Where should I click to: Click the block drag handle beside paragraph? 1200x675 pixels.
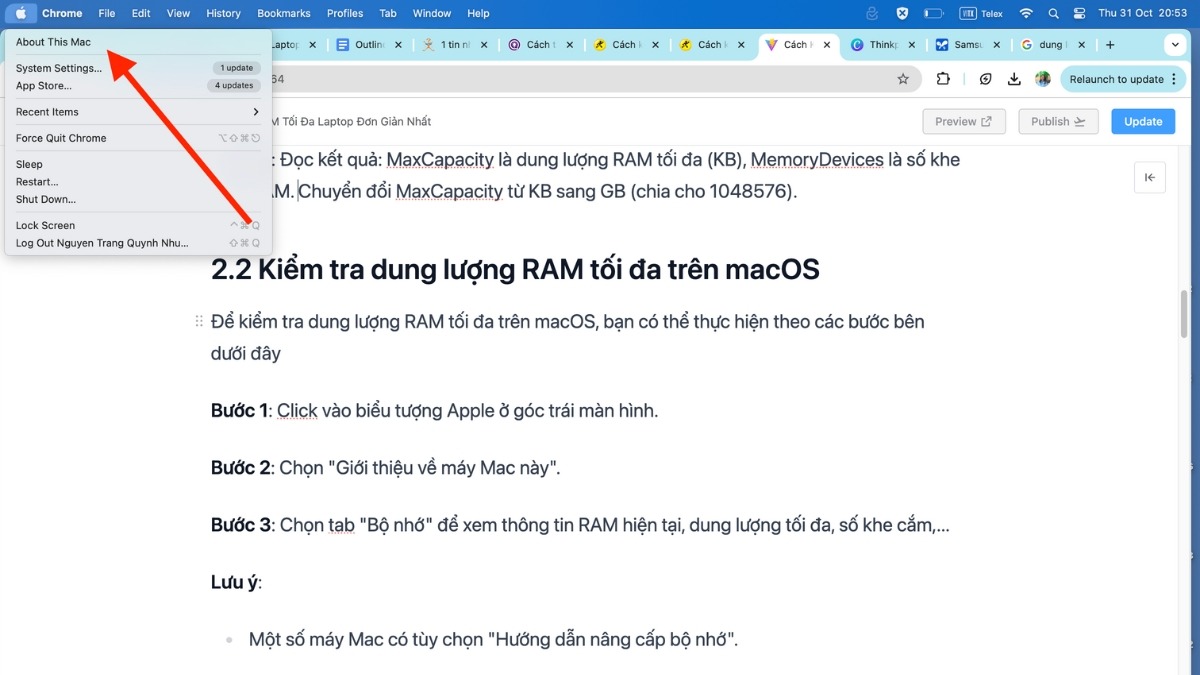199,322
